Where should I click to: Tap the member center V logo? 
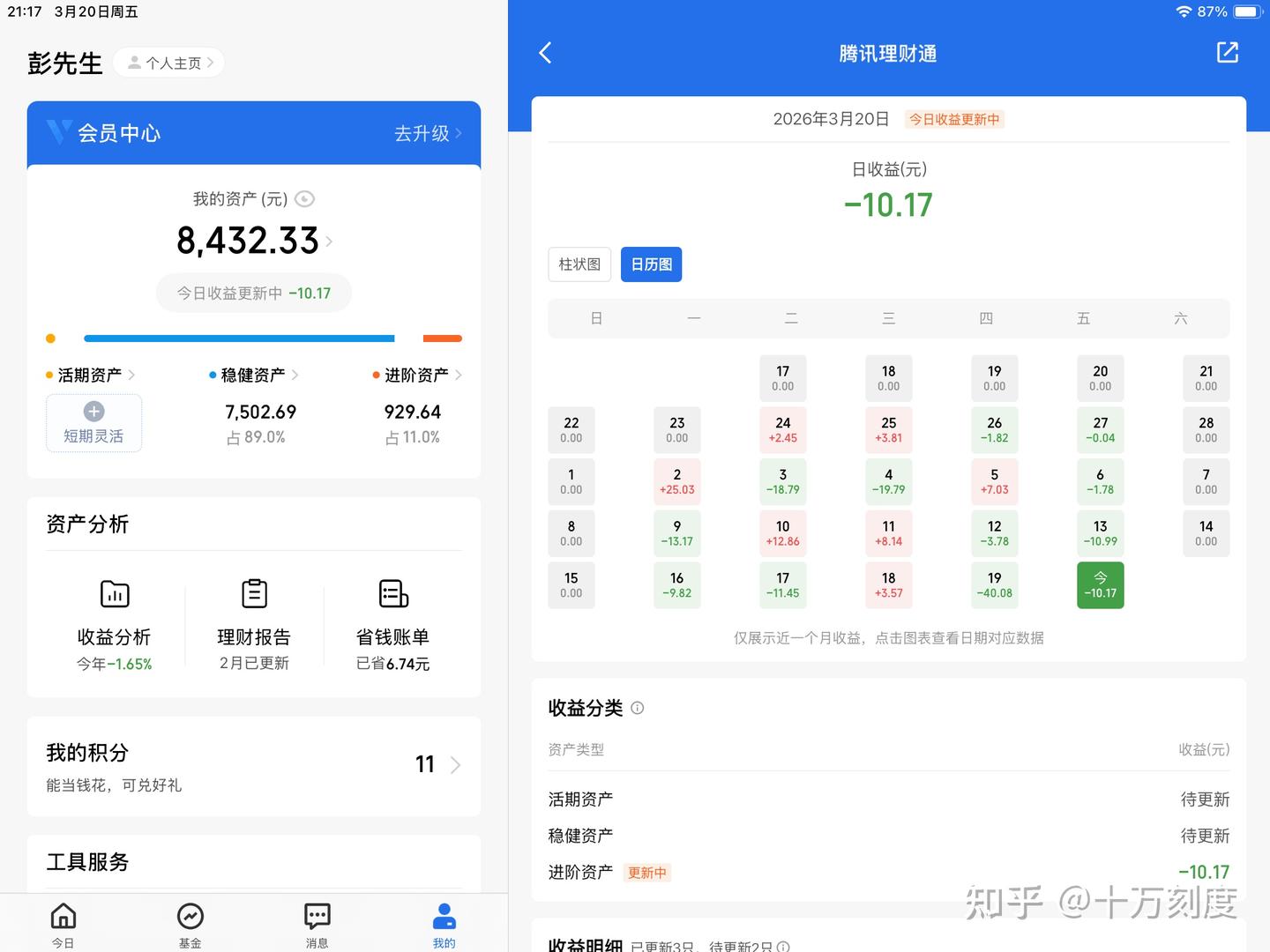[59, 132]
